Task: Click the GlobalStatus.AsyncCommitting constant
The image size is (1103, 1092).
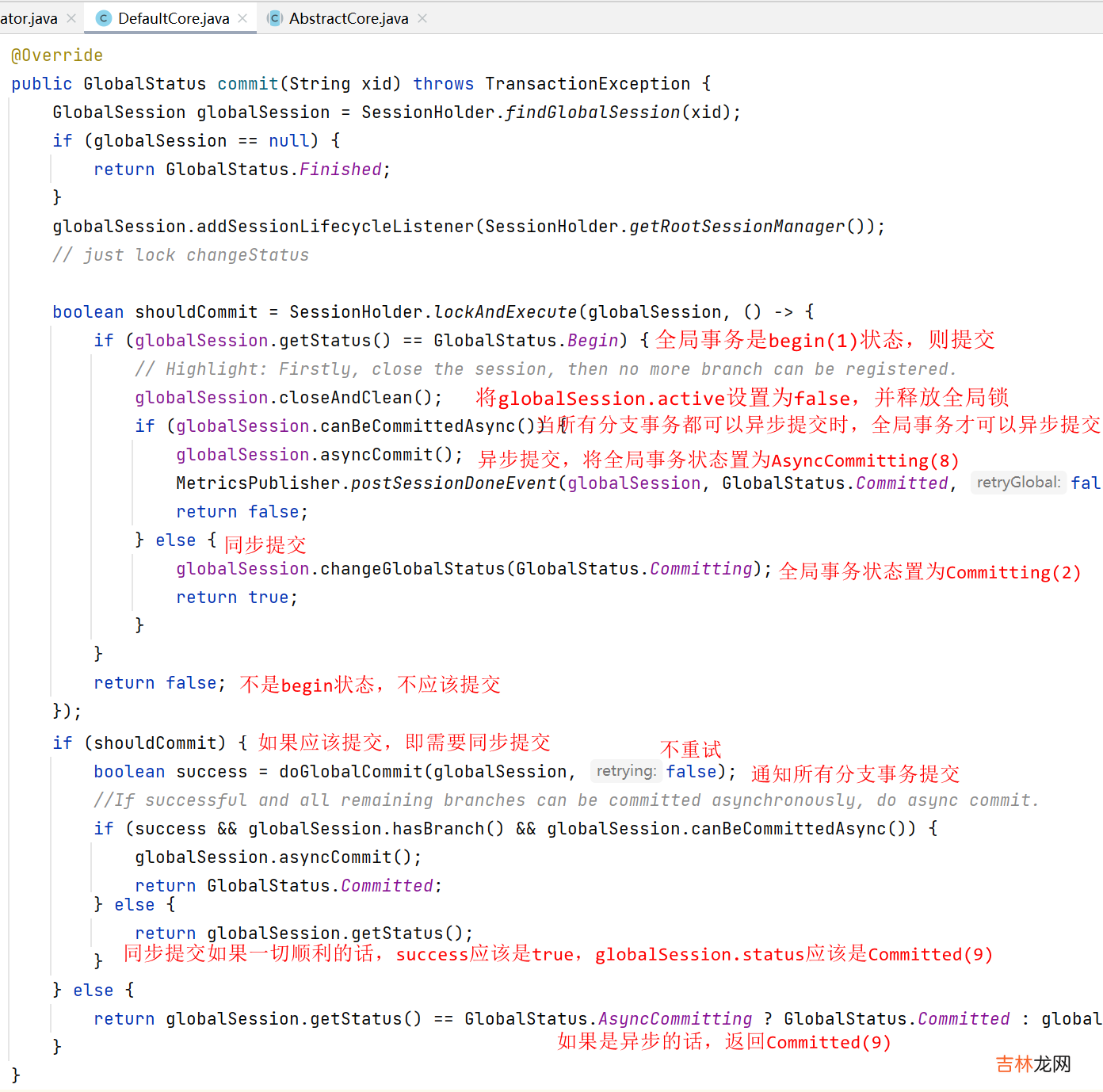Action: 674,1019
